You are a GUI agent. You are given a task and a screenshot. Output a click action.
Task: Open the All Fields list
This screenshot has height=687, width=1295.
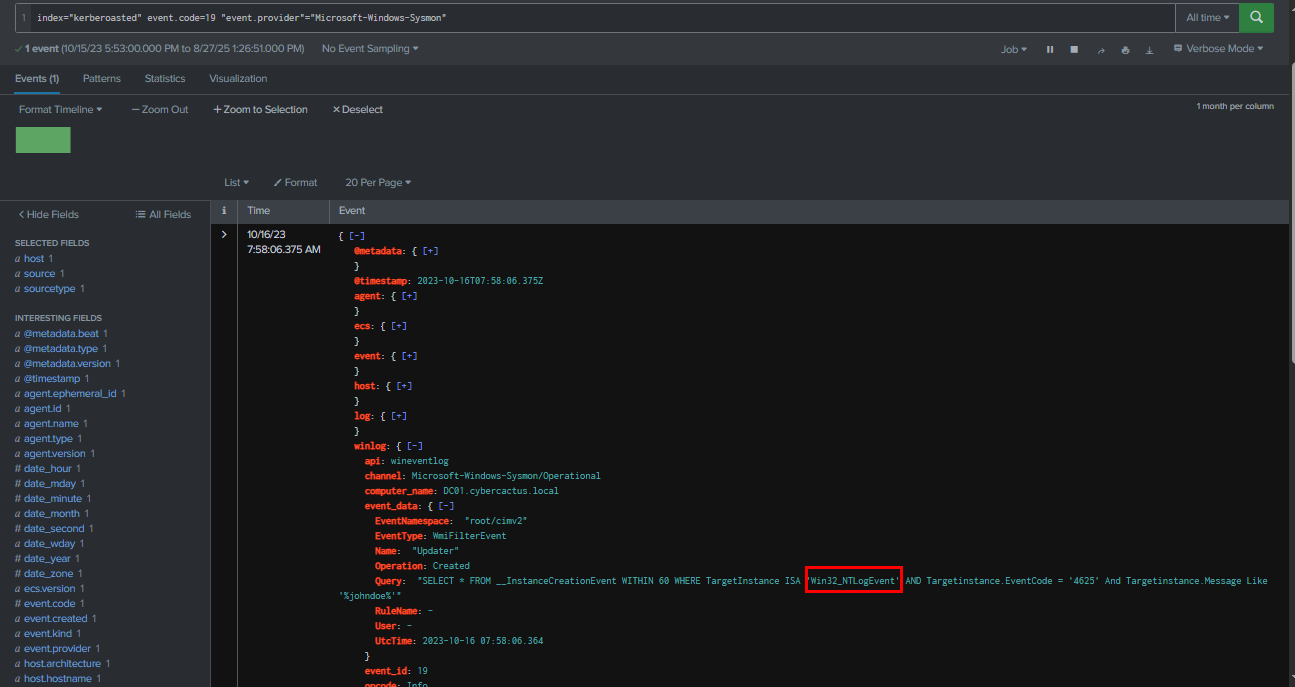[x=163, y=214]
